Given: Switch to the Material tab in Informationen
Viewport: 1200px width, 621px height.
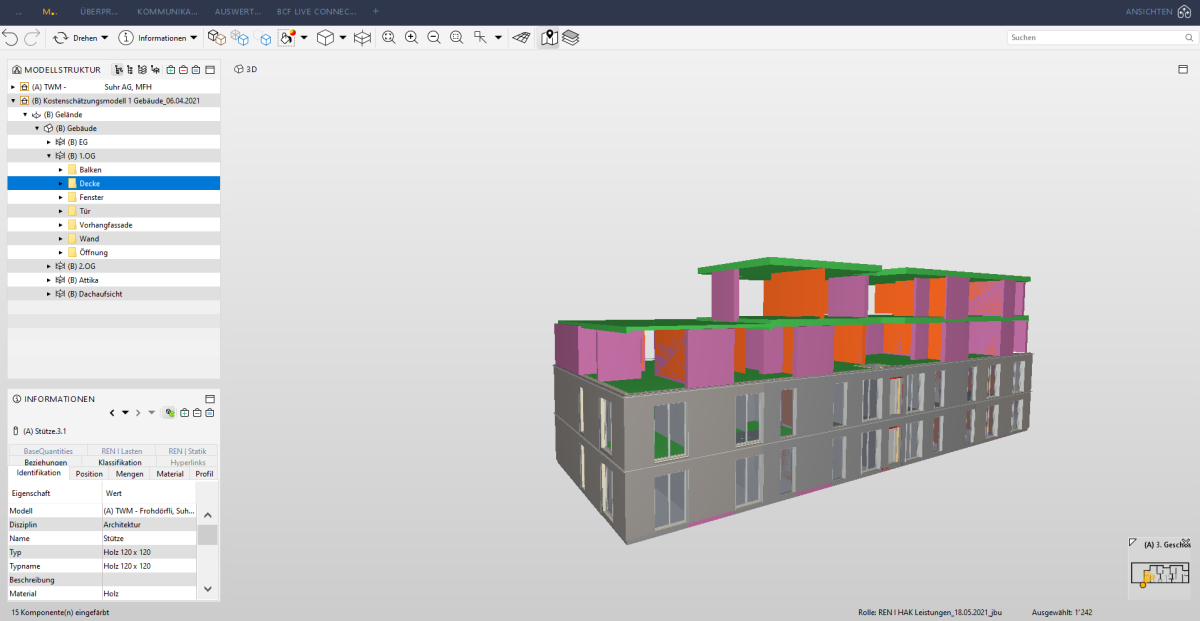Looking at the screenshot, I should click(x=170, y=473).
